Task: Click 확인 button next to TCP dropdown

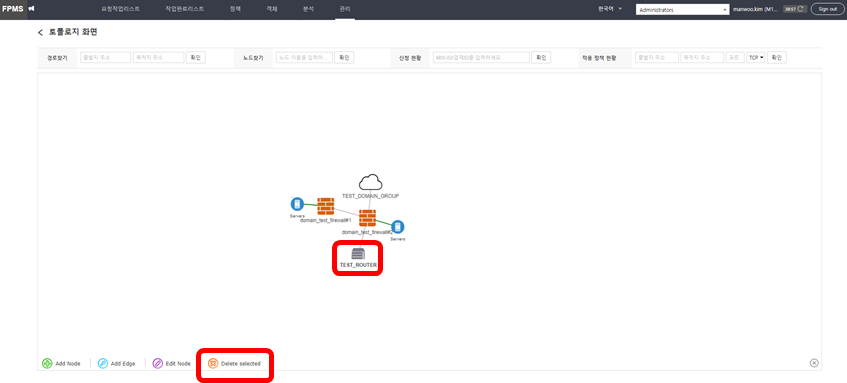Action: [777, 57]
